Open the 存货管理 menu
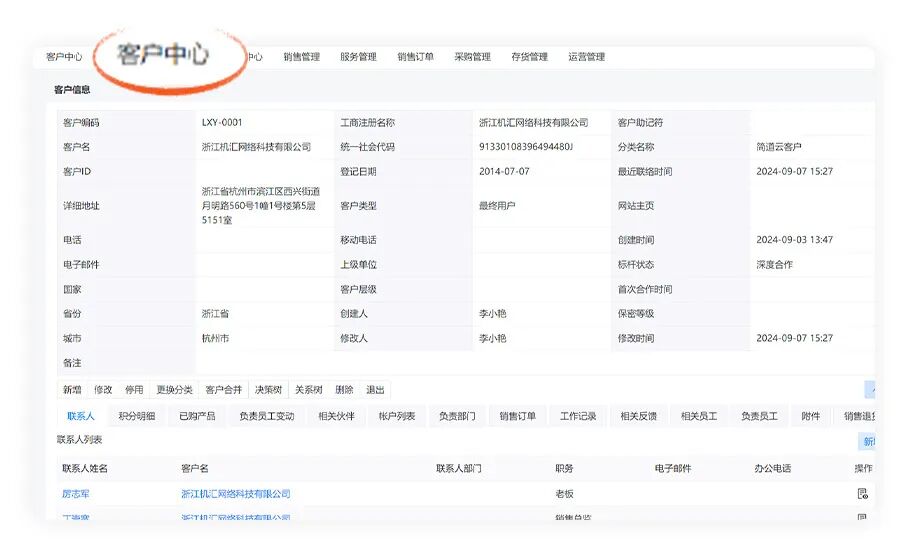 pyautogui.click(x=529, y=57)
